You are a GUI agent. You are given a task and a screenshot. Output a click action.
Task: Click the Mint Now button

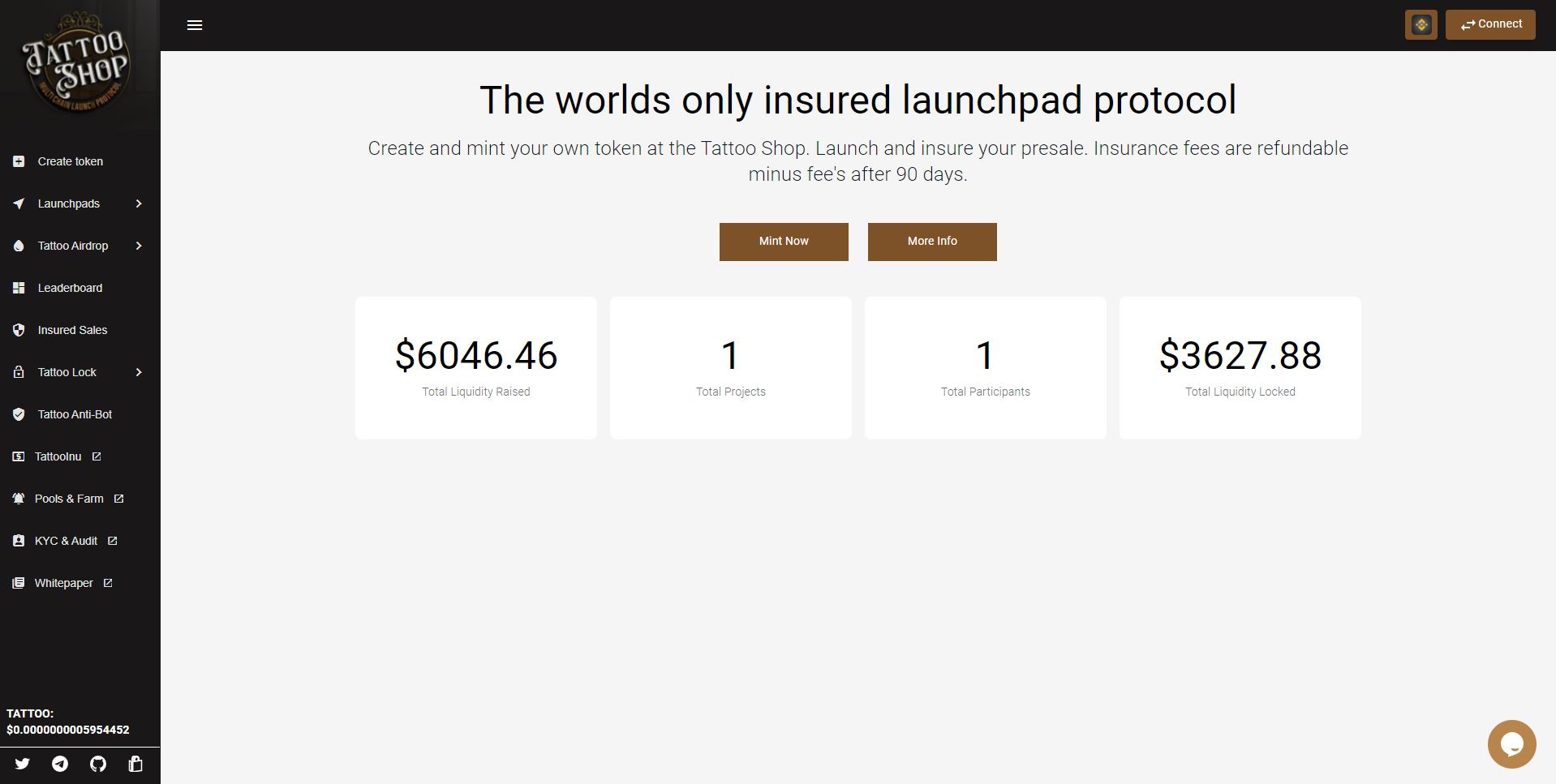coord(784,242)
